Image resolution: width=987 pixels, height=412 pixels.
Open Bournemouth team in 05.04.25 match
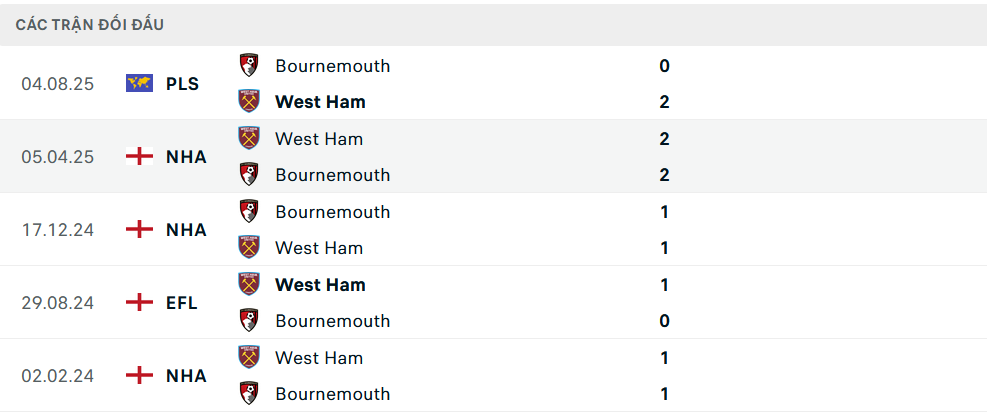(x=332, y=175)
